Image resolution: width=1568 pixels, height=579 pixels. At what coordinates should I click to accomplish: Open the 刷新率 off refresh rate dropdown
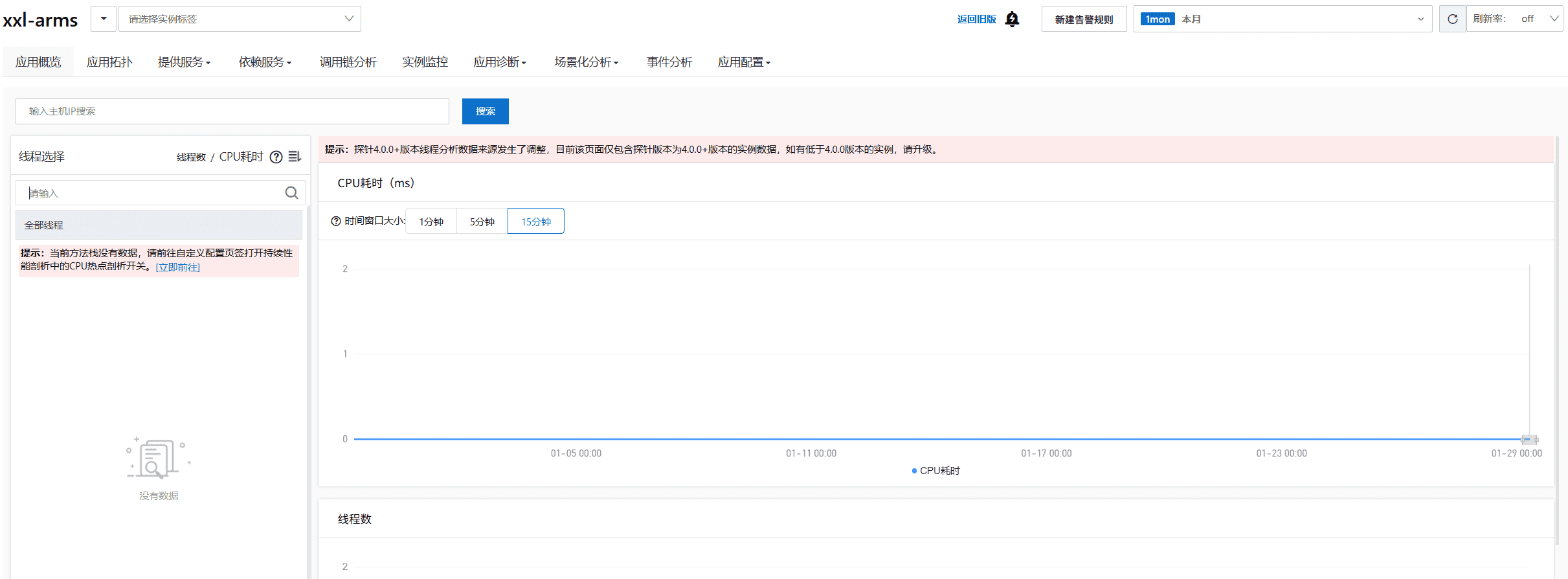point(1514,19)
